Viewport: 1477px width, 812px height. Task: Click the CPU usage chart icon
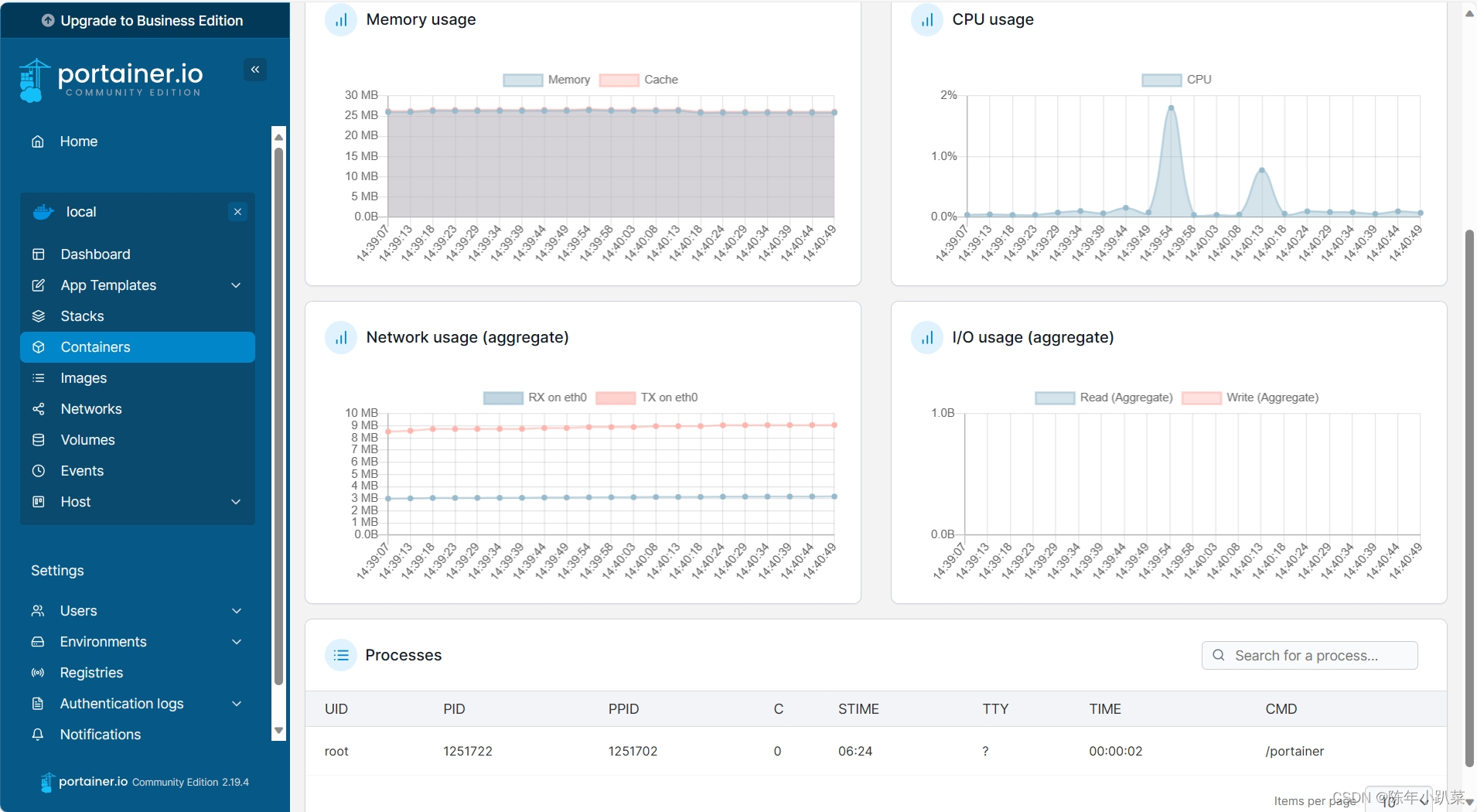[927, 20]
